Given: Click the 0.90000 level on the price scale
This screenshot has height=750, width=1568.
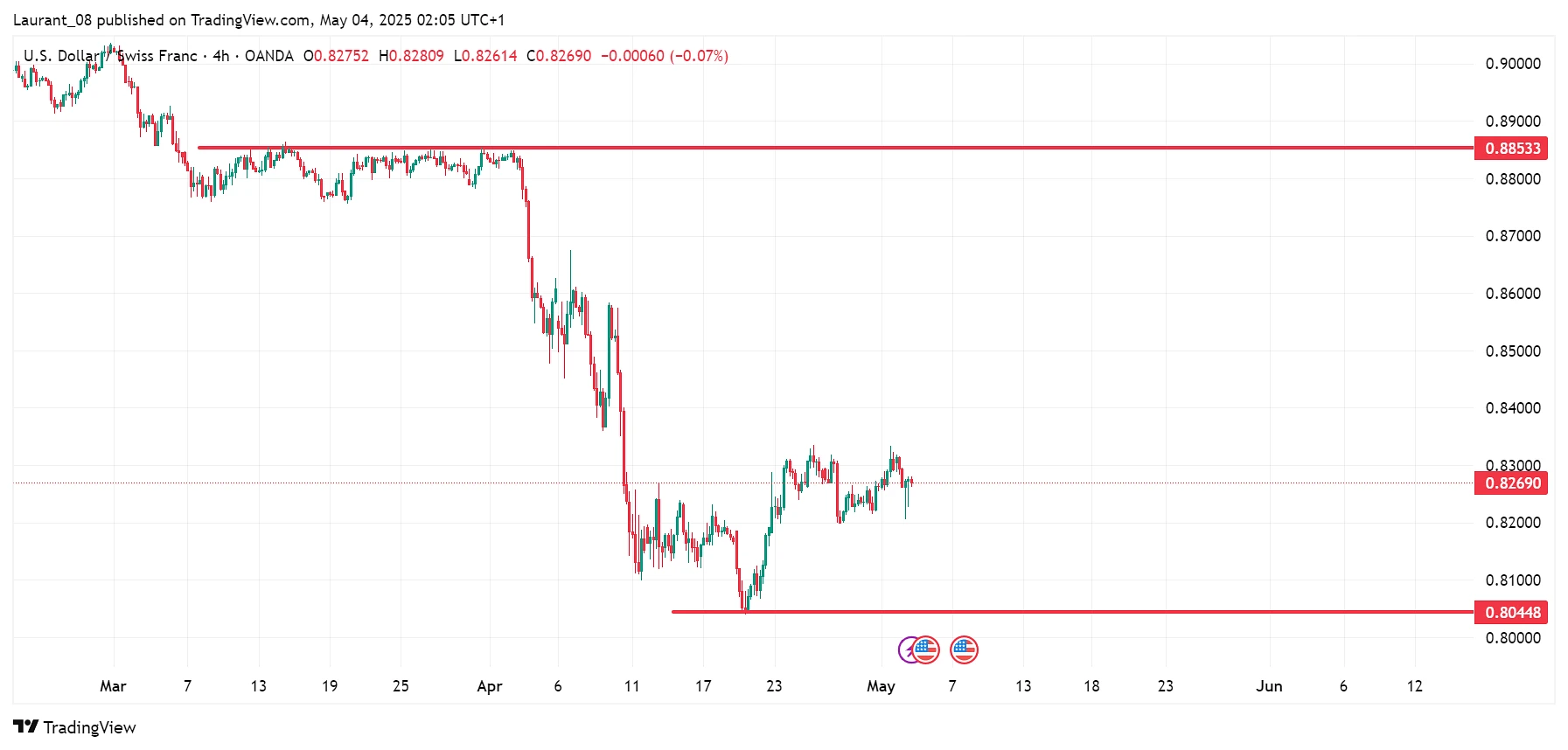Looking at the screenshot, I should pos(1513,64).
